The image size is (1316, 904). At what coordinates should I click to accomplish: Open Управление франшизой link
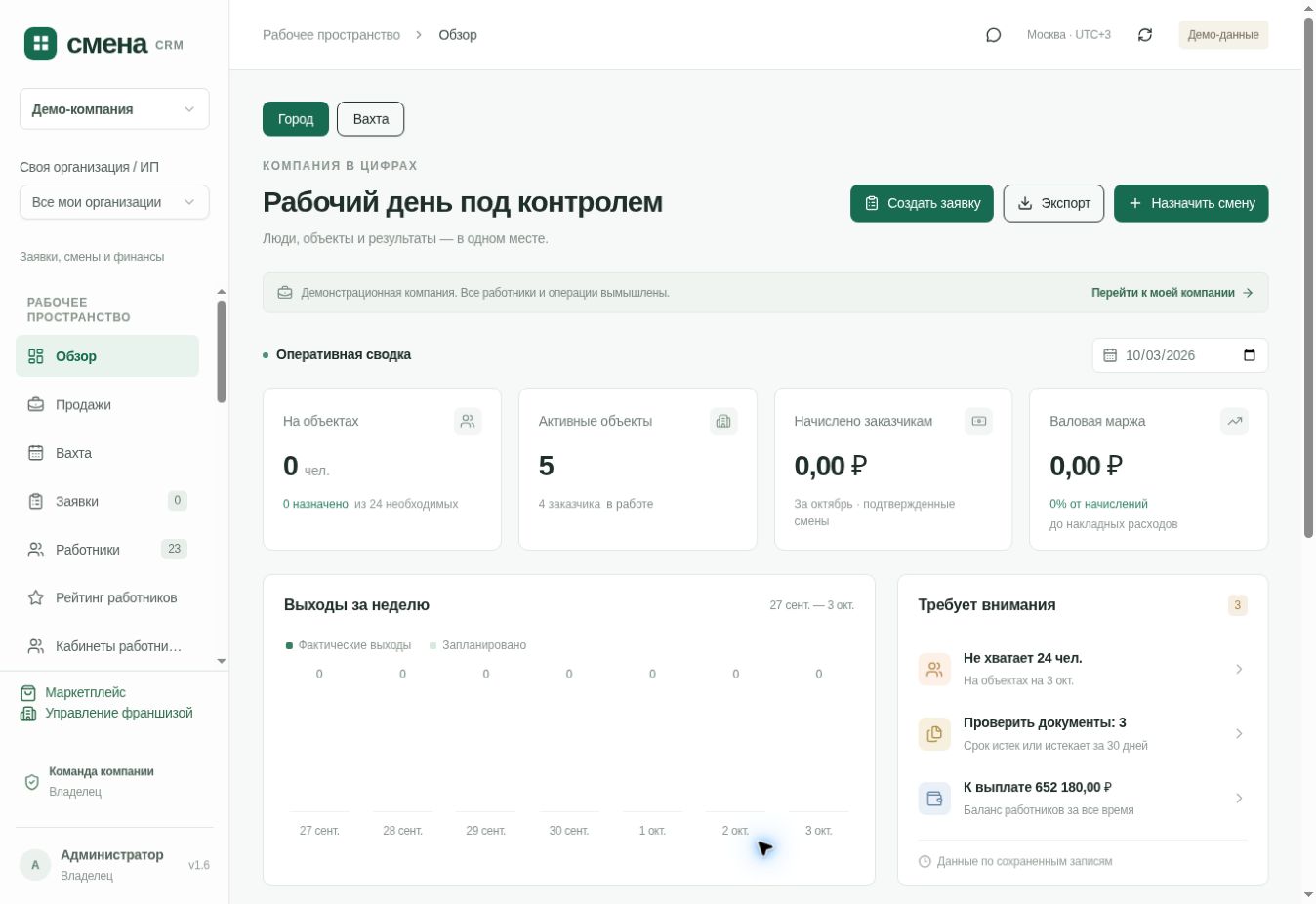pos(106,714)
